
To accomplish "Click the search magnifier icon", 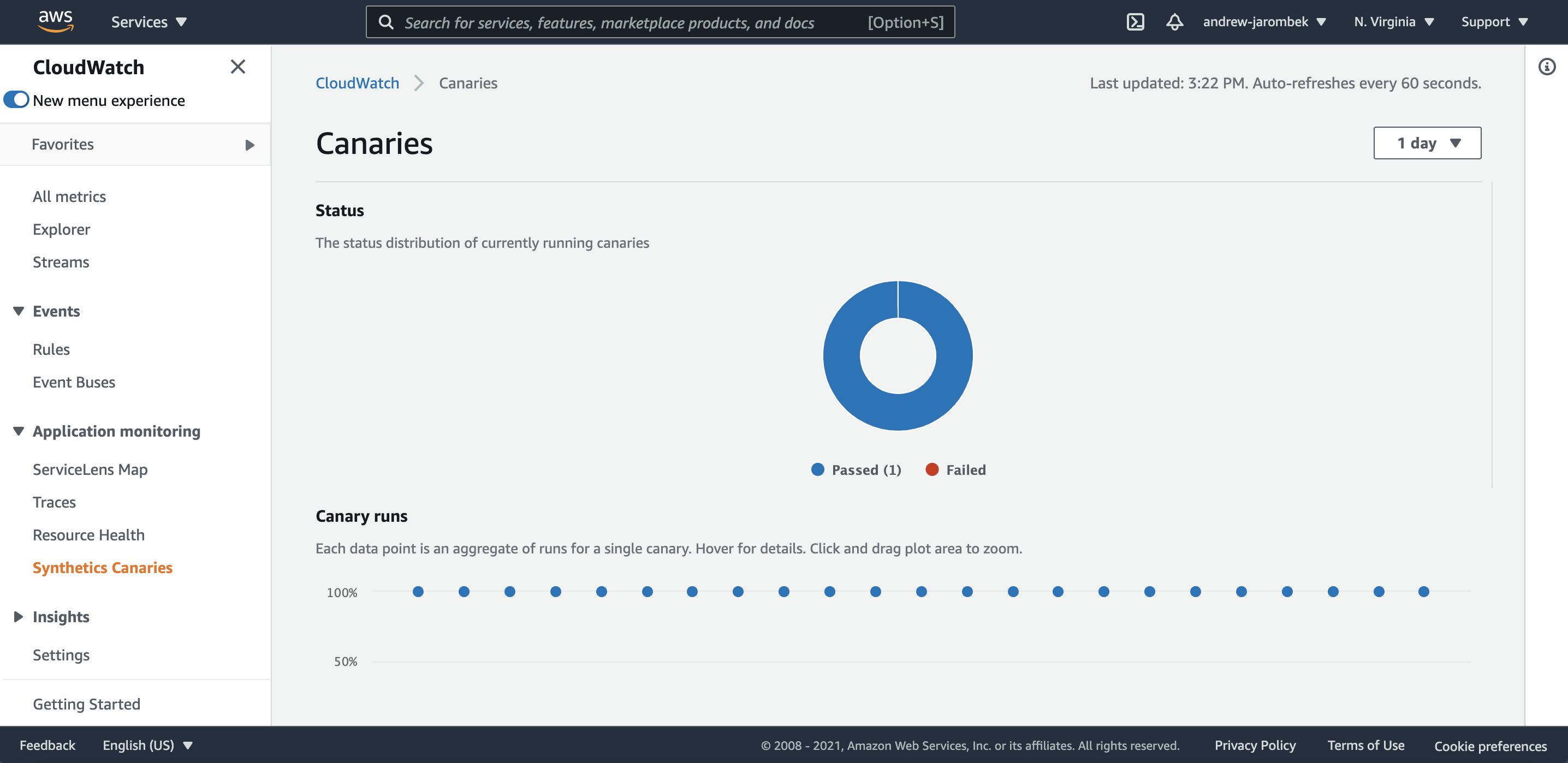I will (x=386, y=22).
